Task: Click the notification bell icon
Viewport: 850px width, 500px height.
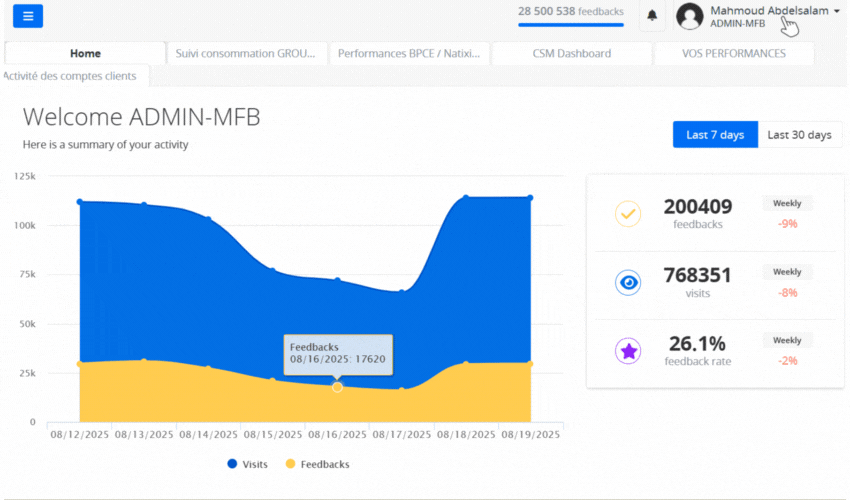Action: (x=652, y=16)
